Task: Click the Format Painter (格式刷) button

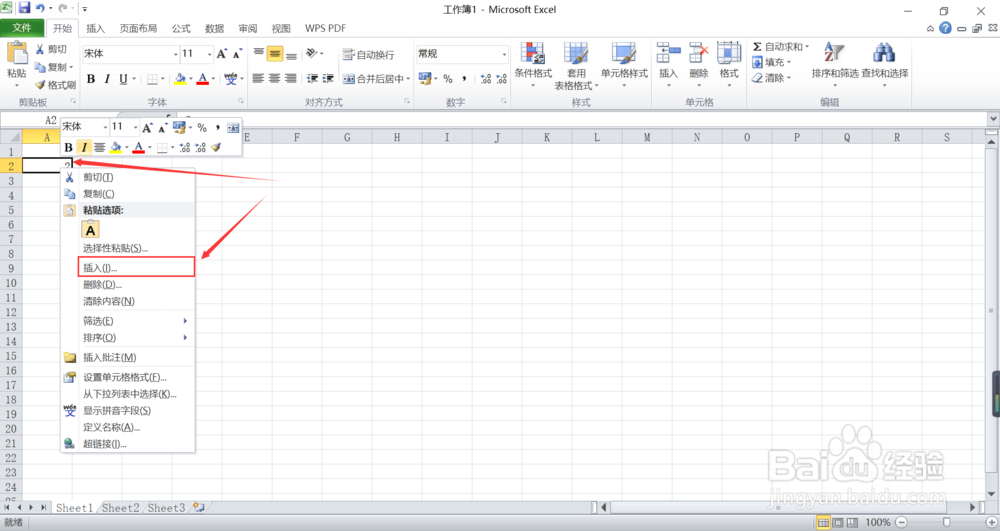Action: (55, 85)
